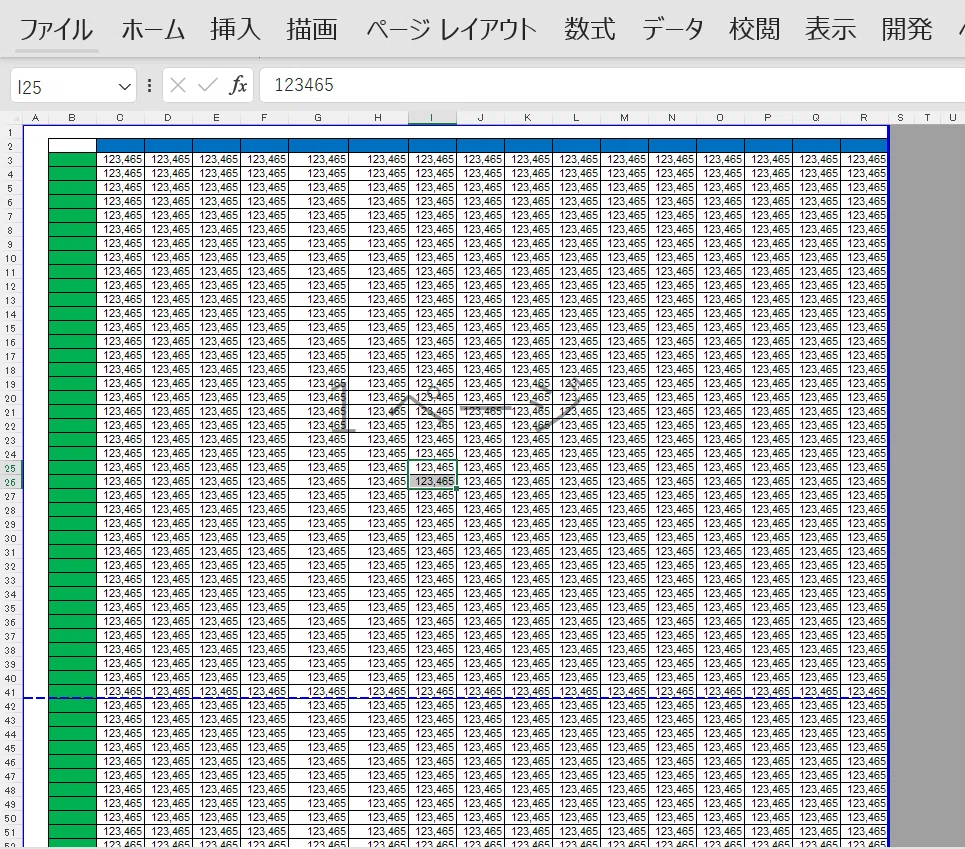Select the 描画 tab
The height and width of the screenshot is (849, 965).
(x=311, y=29)
